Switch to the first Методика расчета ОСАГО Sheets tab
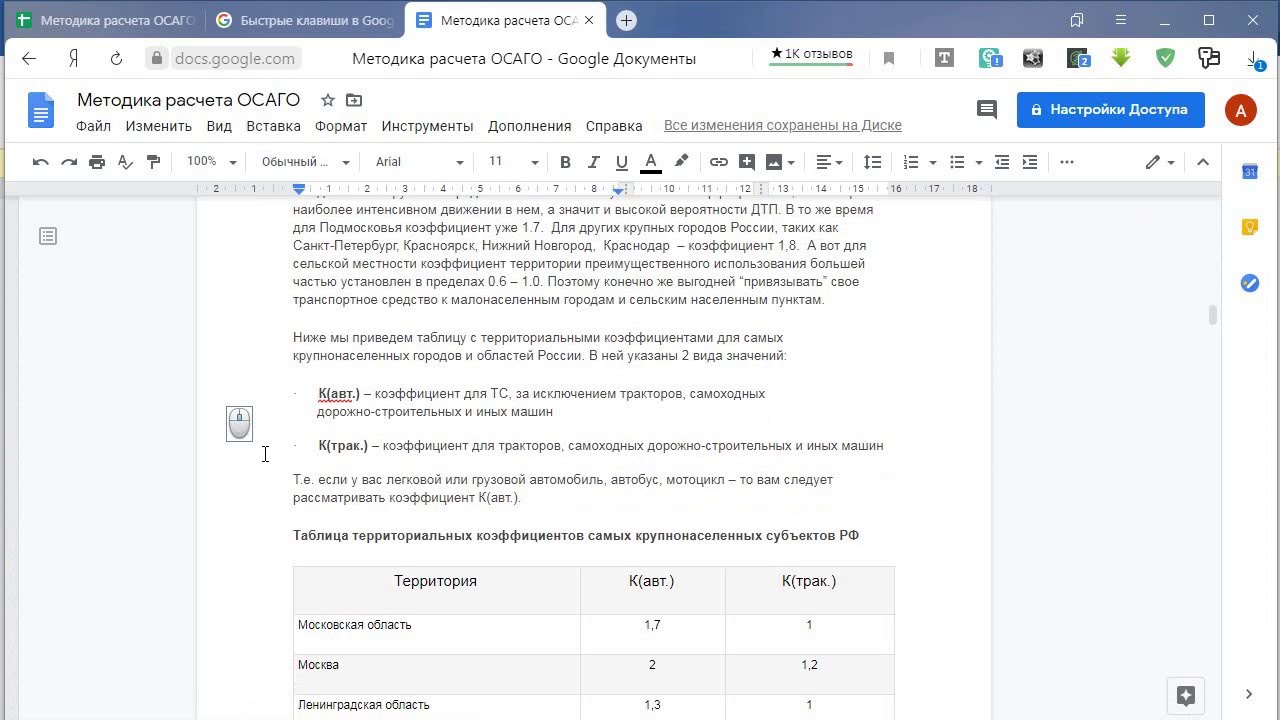Image resolution: width=1280 pixels, height=720 pixels. [106, 20]
